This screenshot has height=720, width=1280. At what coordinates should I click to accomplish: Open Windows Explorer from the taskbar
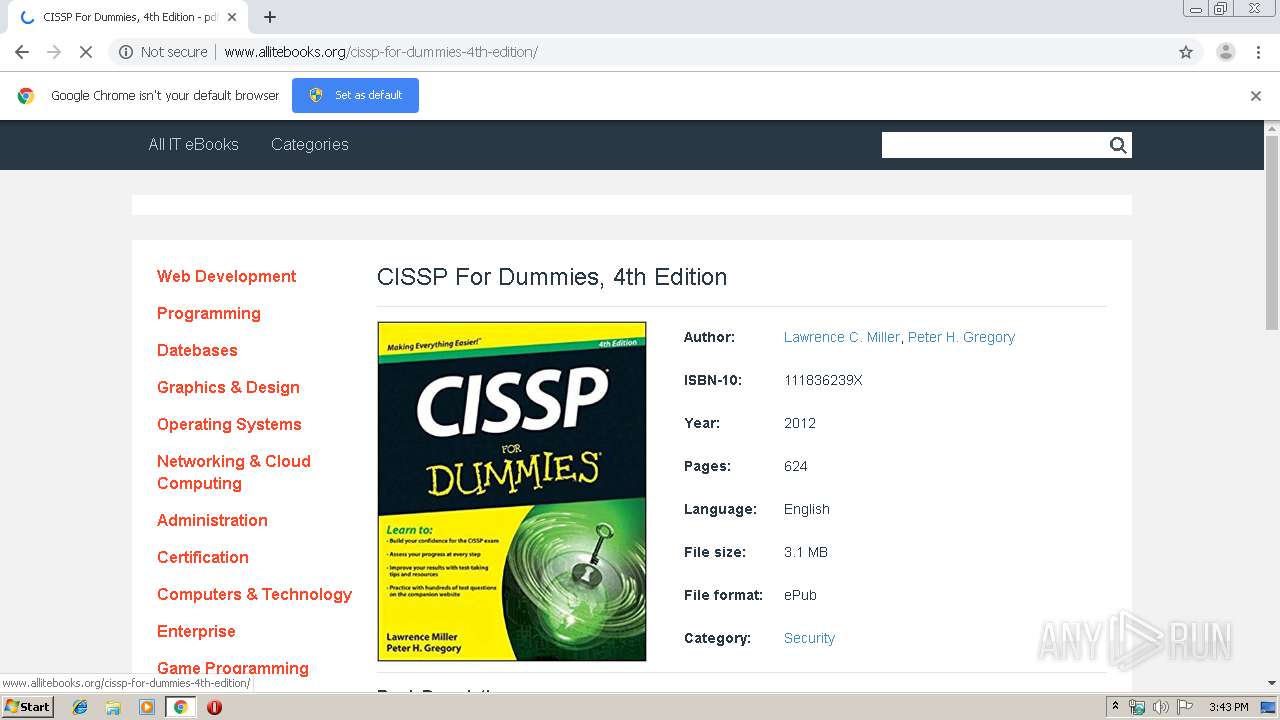tap(113, 707)
